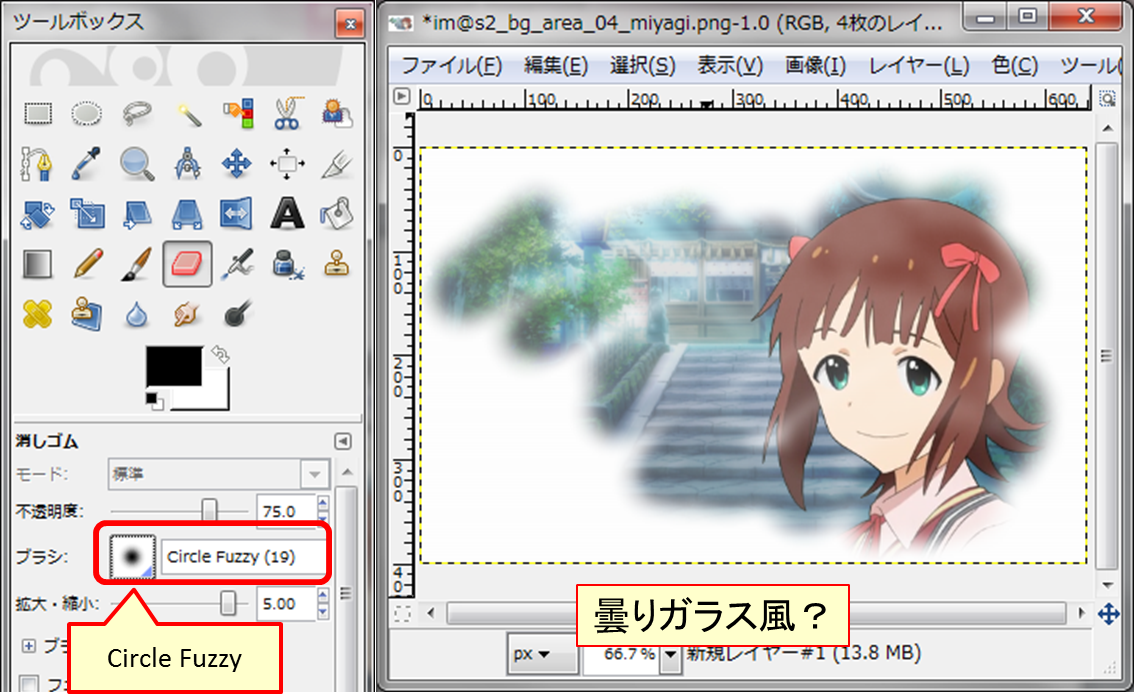Select the Select by Color tool
This screenshot has height=694, width=1134.
point(237,113)
